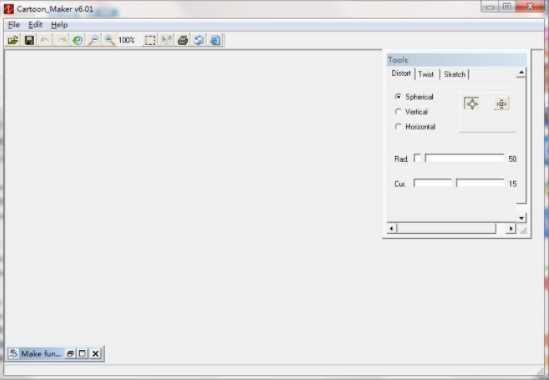
Task: Click the Undo arrow toolbar icon
Action: pos(45,40)
